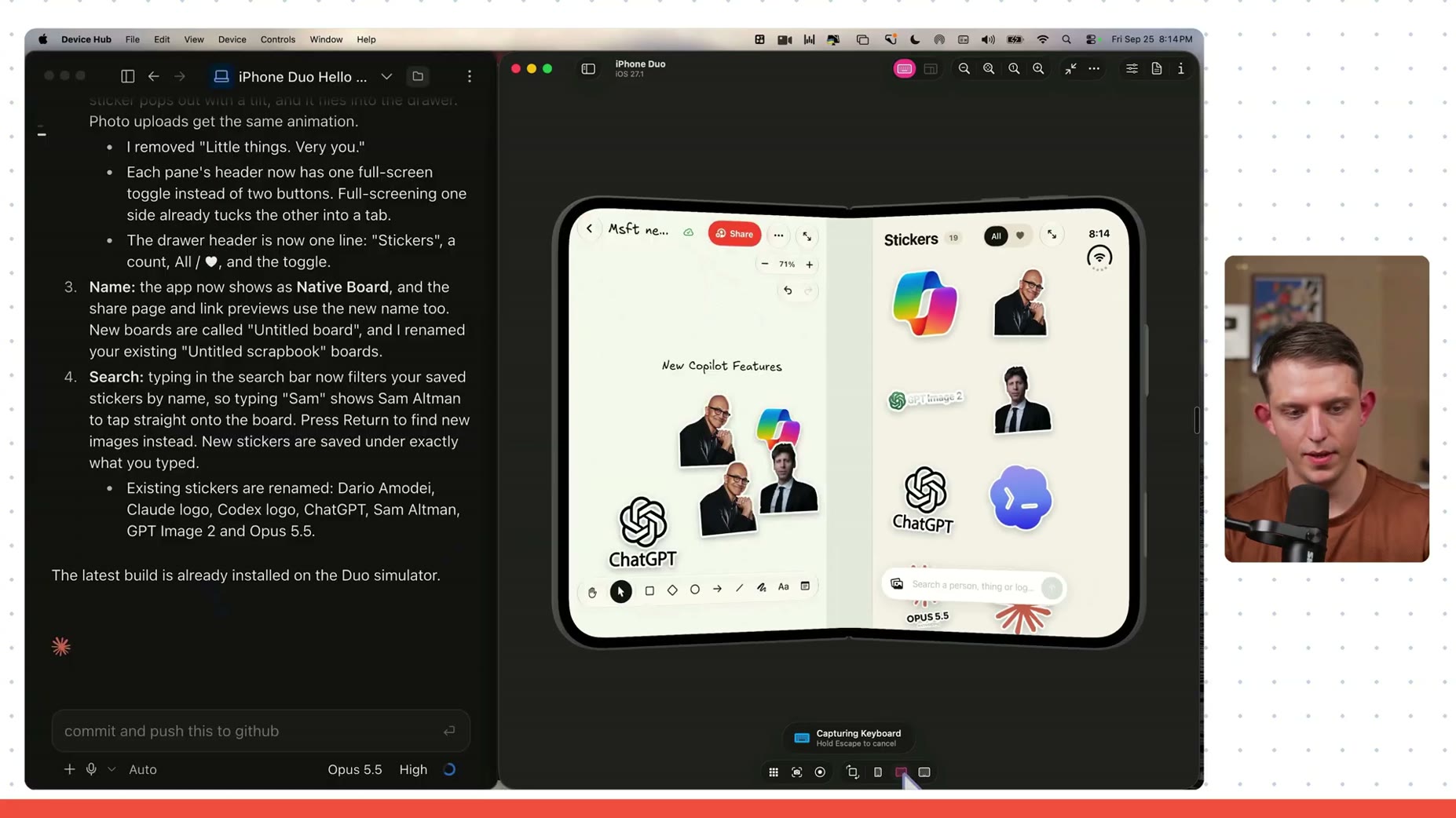This screenshot has height=818, width=1456.
Task: Click the red Share button
Action: 734,233
